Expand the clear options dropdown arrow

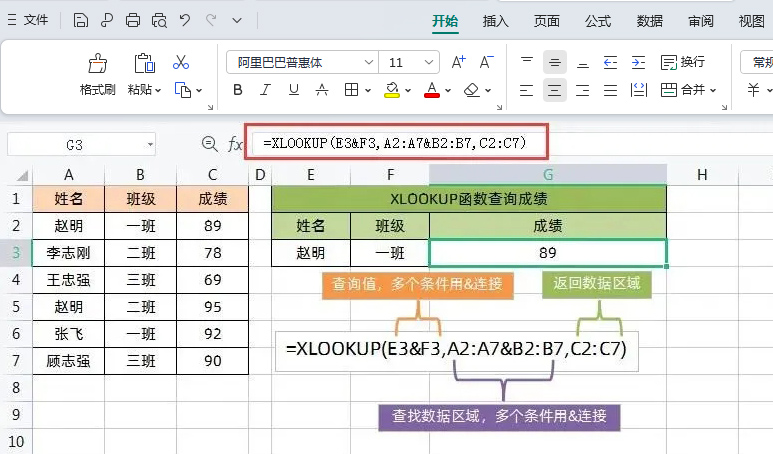(488, 90)
